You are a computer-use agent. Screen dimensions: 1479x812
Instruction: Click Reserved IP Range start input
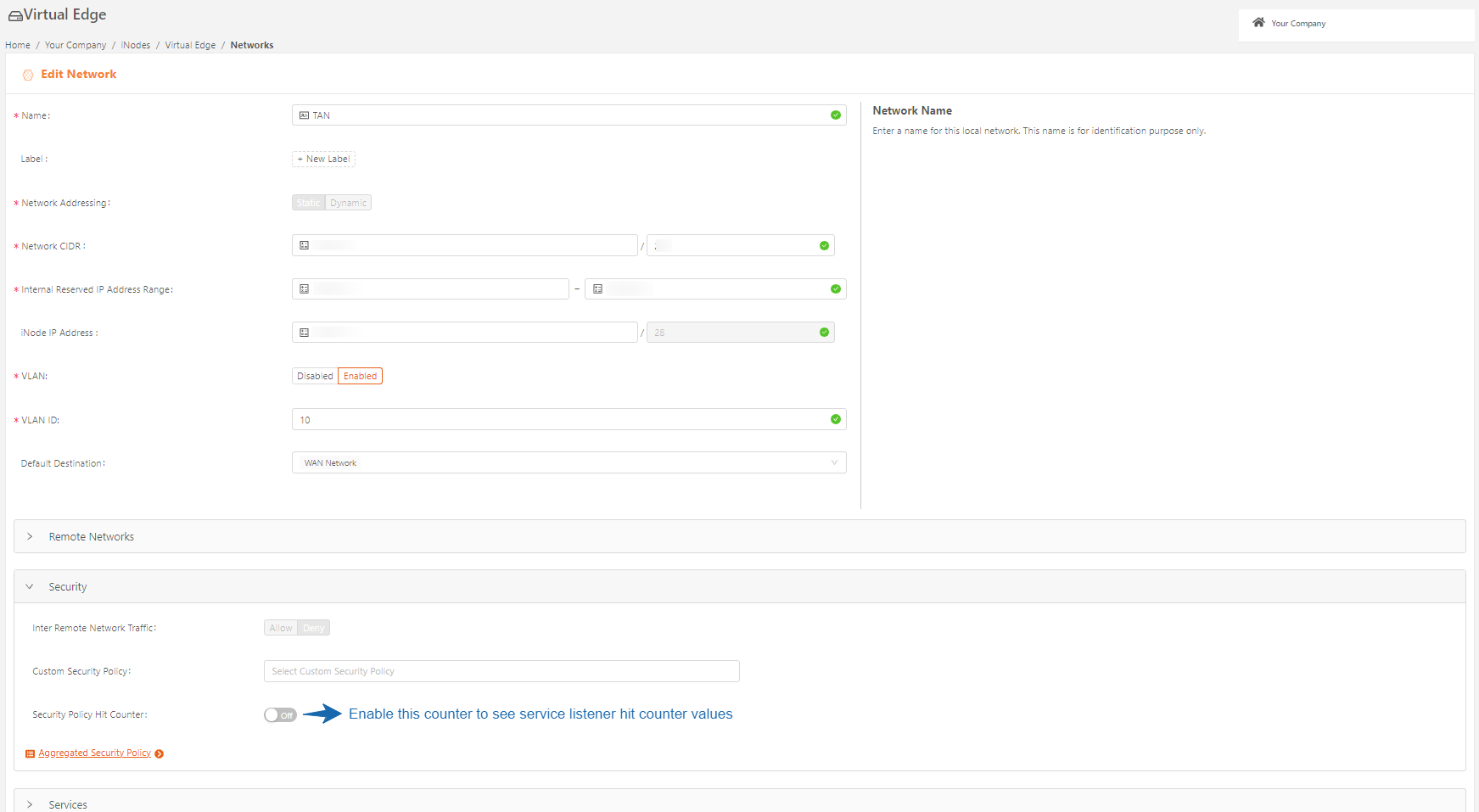pyautogui.click(x=430, y=289)
